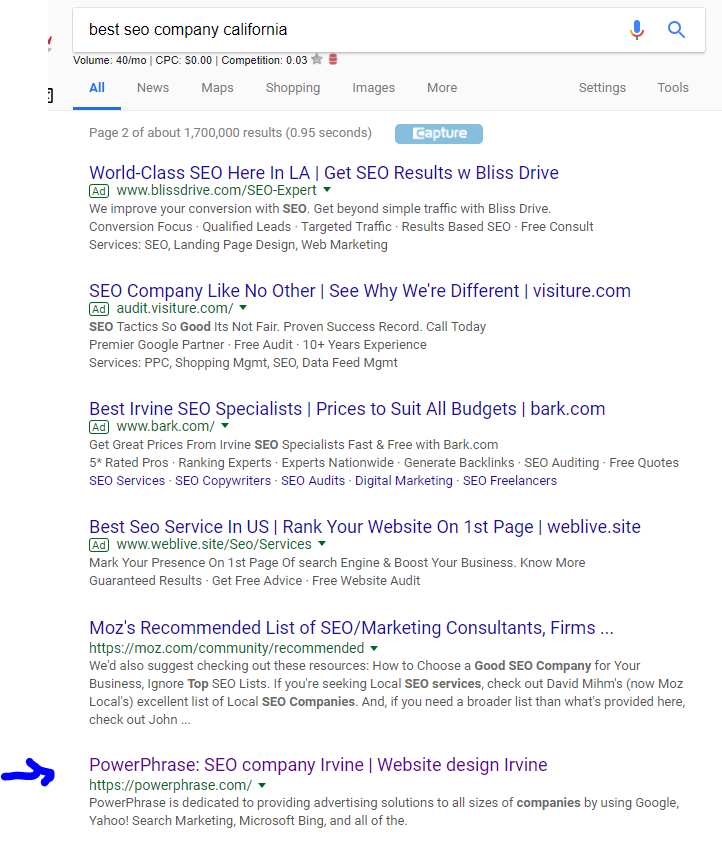722x842 pixels.
Task: Expand dropdown next to moz.com URL
Action: click(374, 648)
